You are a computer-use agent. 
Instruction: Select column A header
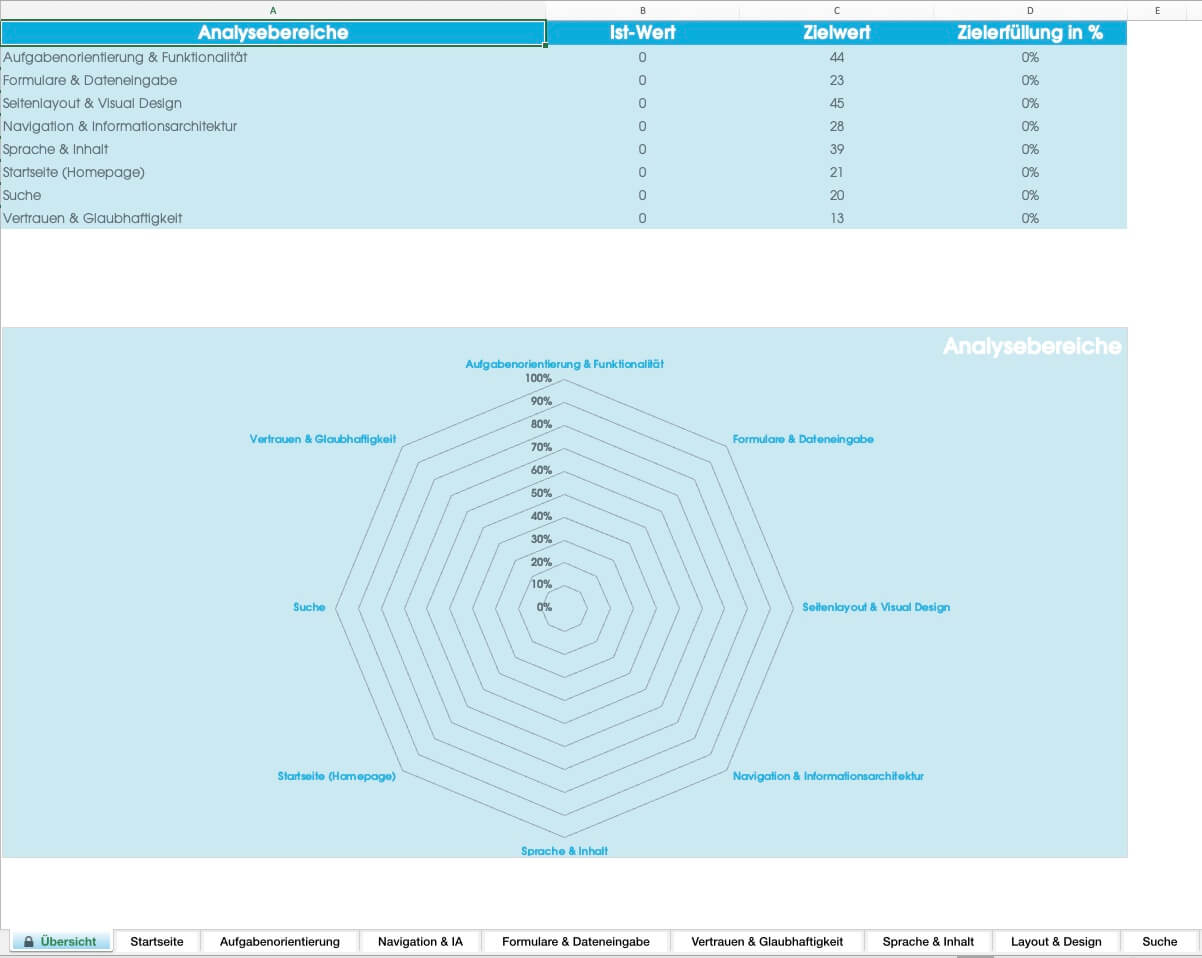coord(273,10)
